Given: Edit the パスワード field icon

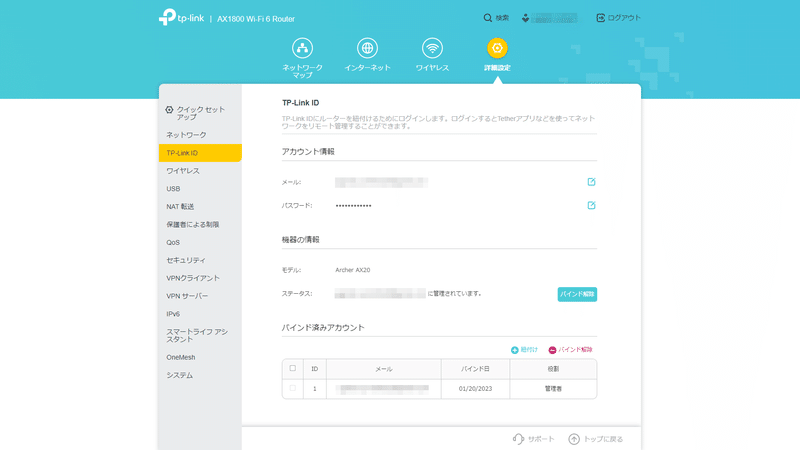Looking at the screenshot, I should click(591, 205).
